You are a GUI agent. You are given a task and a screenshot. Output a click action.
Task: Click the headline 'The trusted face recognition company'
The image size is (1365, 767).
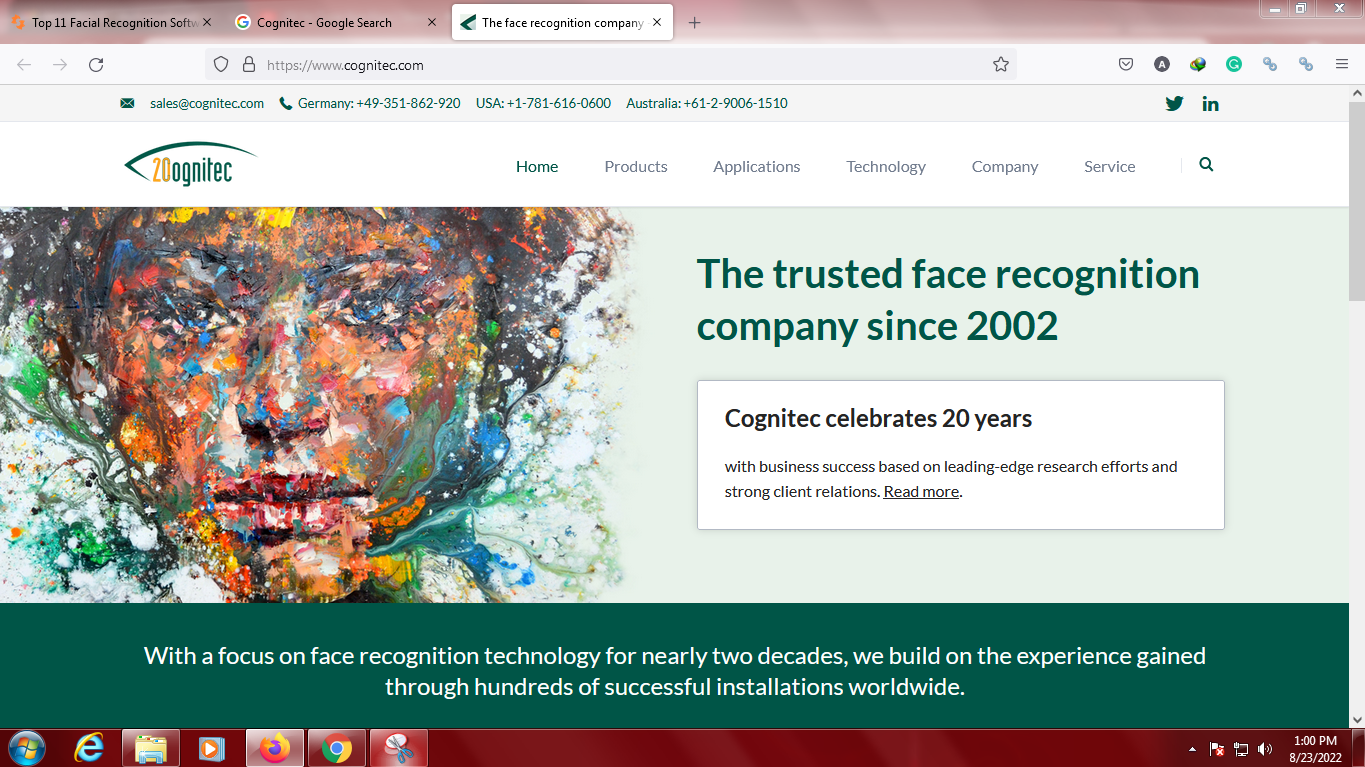948,299
